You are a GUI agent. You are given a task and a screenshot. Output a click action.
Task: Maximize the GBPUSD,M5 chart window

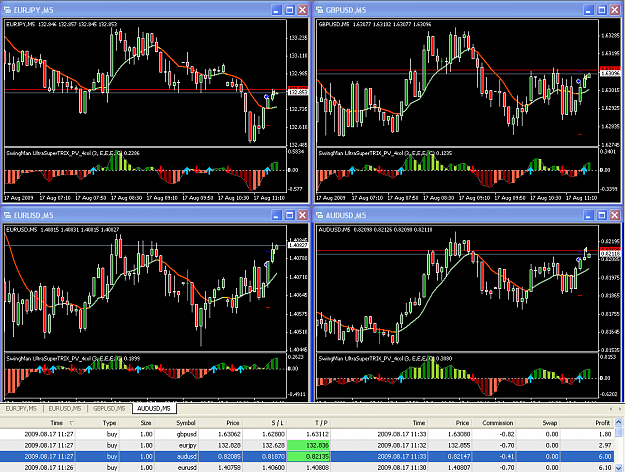coord(602,10)
